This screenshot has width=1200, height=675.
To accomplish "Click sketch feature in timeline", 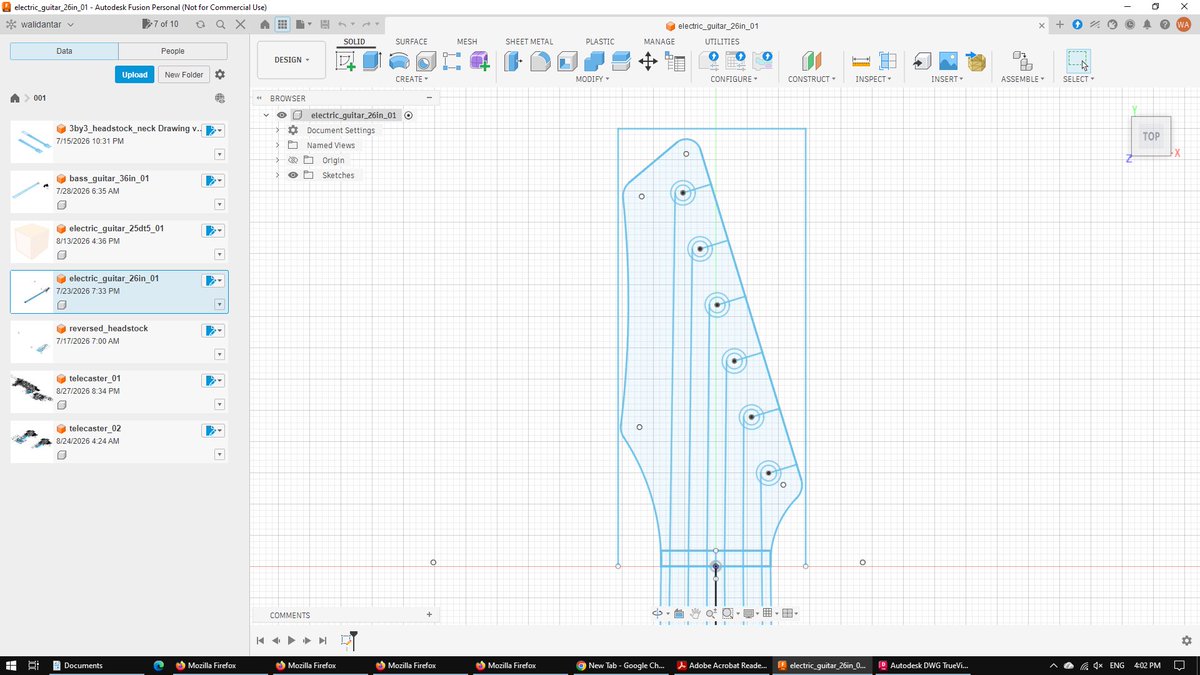I will pos(346,640).
